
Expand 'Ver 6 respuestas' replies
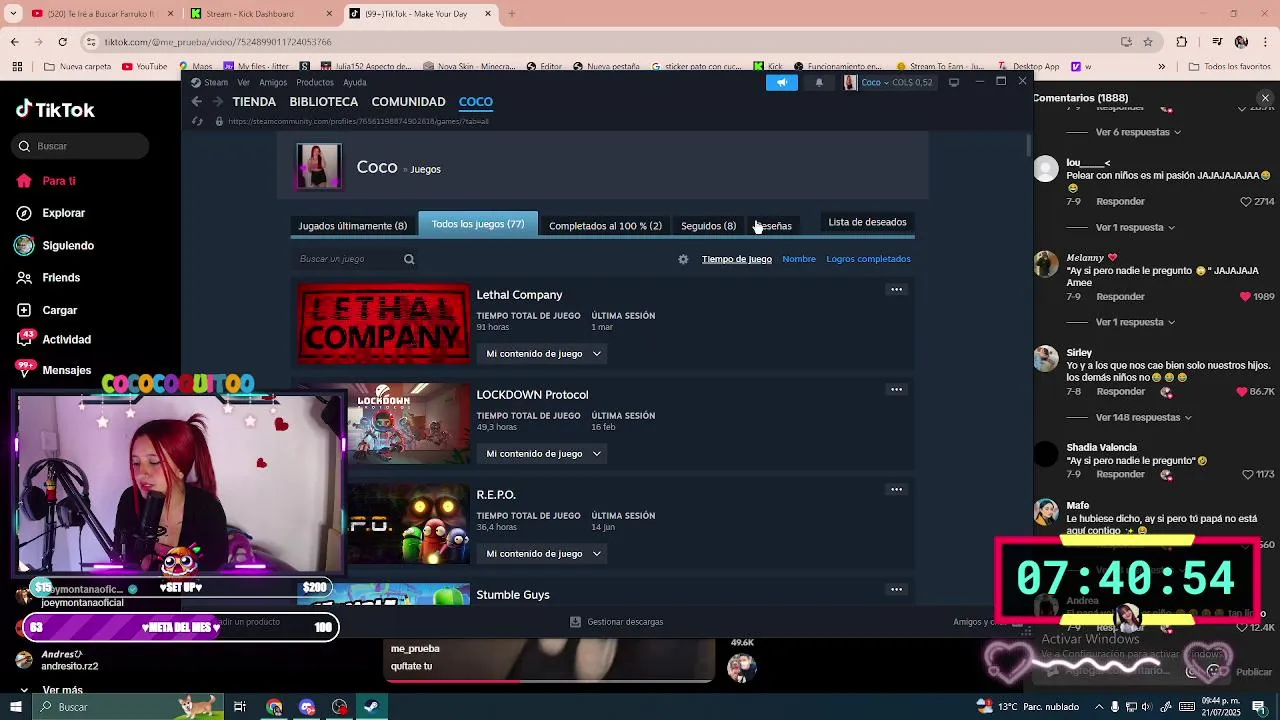point(1138,132)
